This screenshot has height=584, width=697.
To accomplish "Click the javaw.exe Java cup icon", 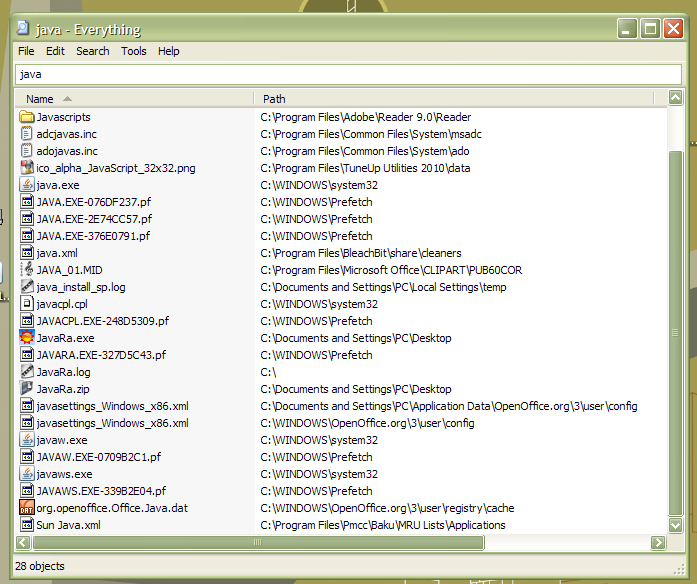I will coord(27,440).
